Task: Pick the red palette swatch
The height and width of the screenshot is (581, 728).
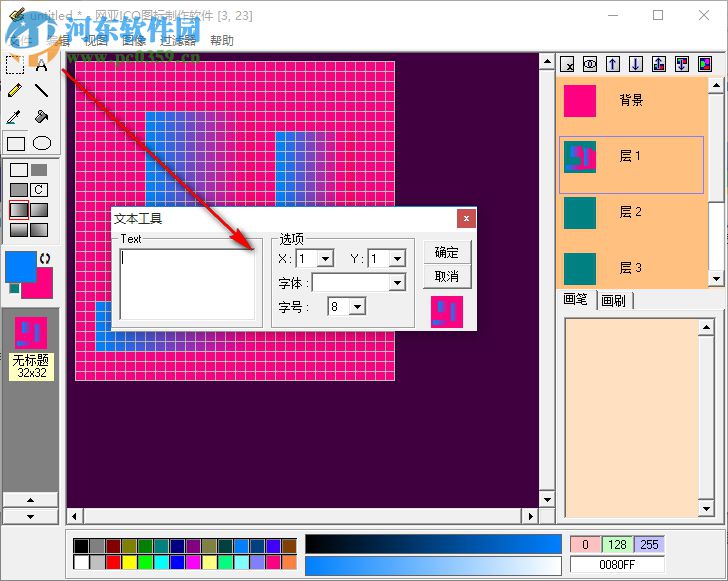Action: tap(113, 562)
